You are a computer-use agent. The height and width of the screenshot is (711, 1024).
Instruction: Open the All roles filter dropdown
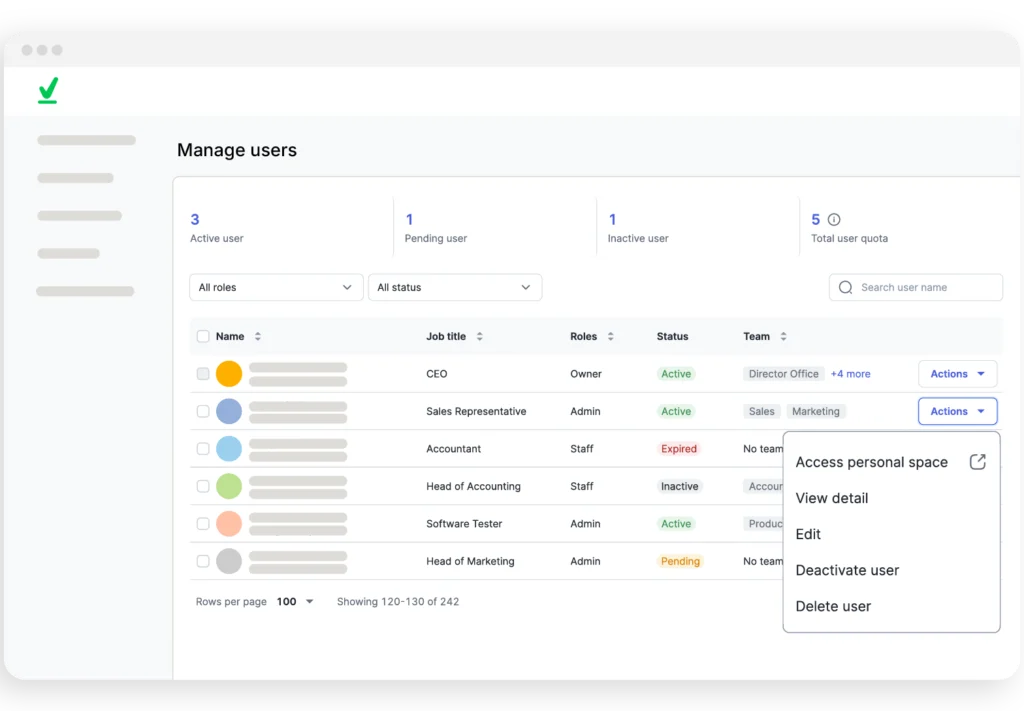click(276, 287)
